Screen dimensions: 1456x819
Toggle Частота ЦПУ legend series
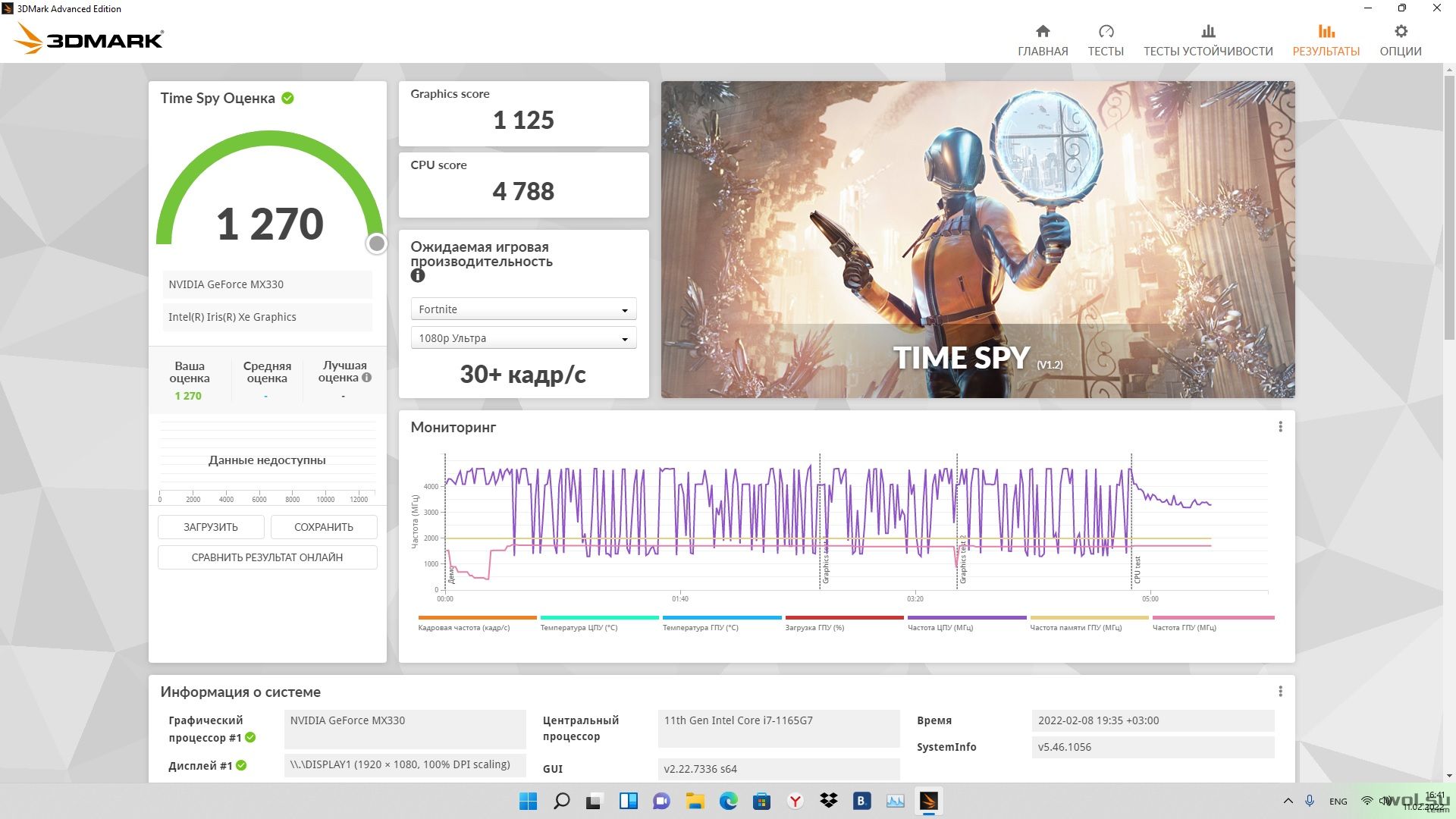pyautogui.click(x=967, y=624)
